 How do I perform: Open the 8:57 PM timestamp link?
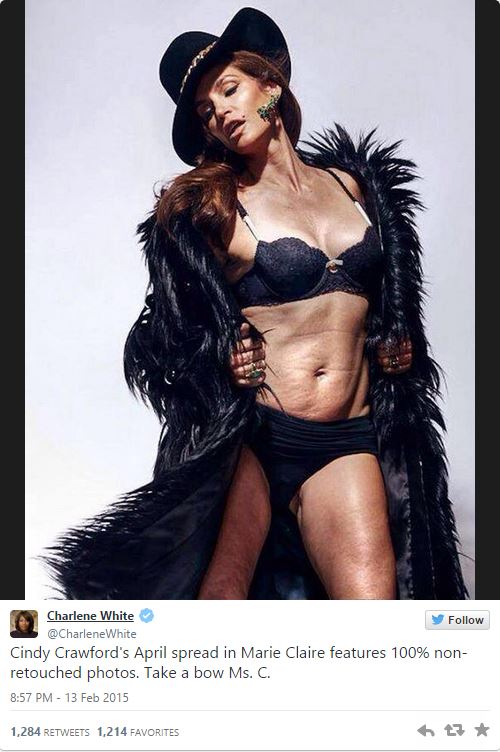click(x=31, y=697)
